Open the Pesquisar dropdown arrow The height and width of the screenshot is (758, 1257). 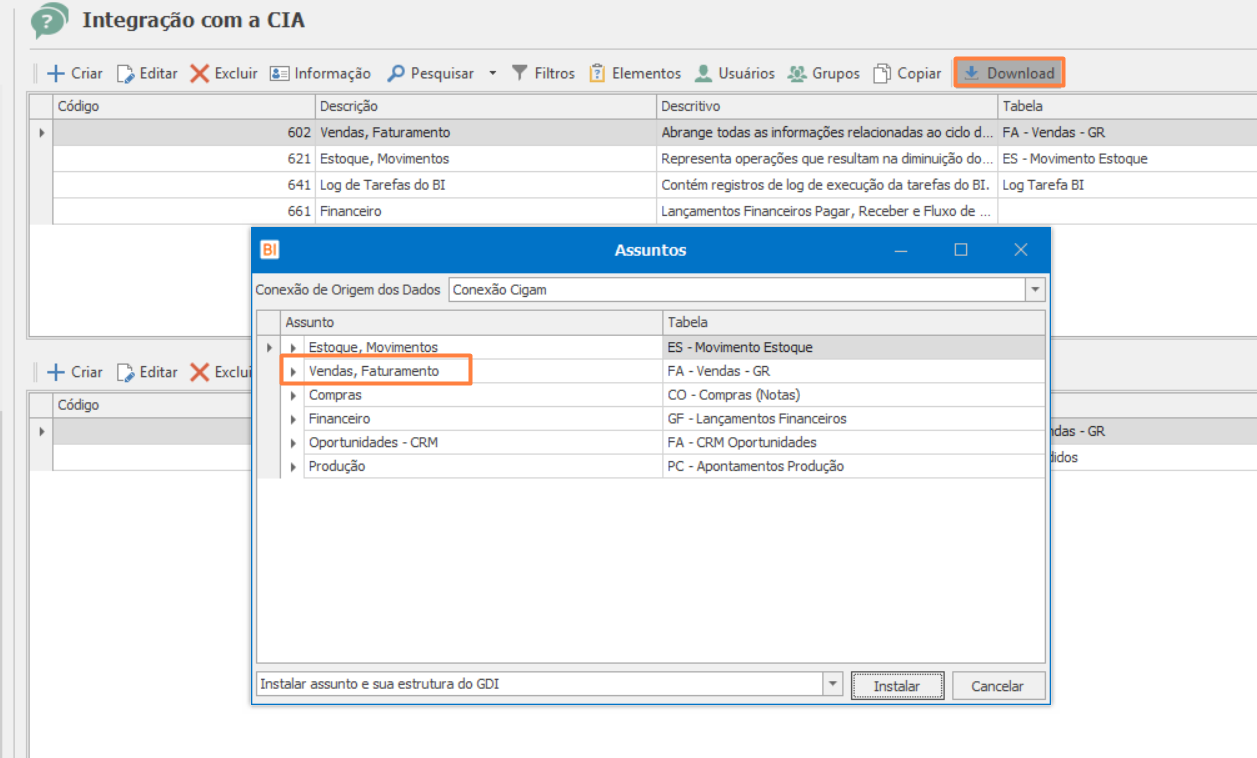[x=492, y=73]
